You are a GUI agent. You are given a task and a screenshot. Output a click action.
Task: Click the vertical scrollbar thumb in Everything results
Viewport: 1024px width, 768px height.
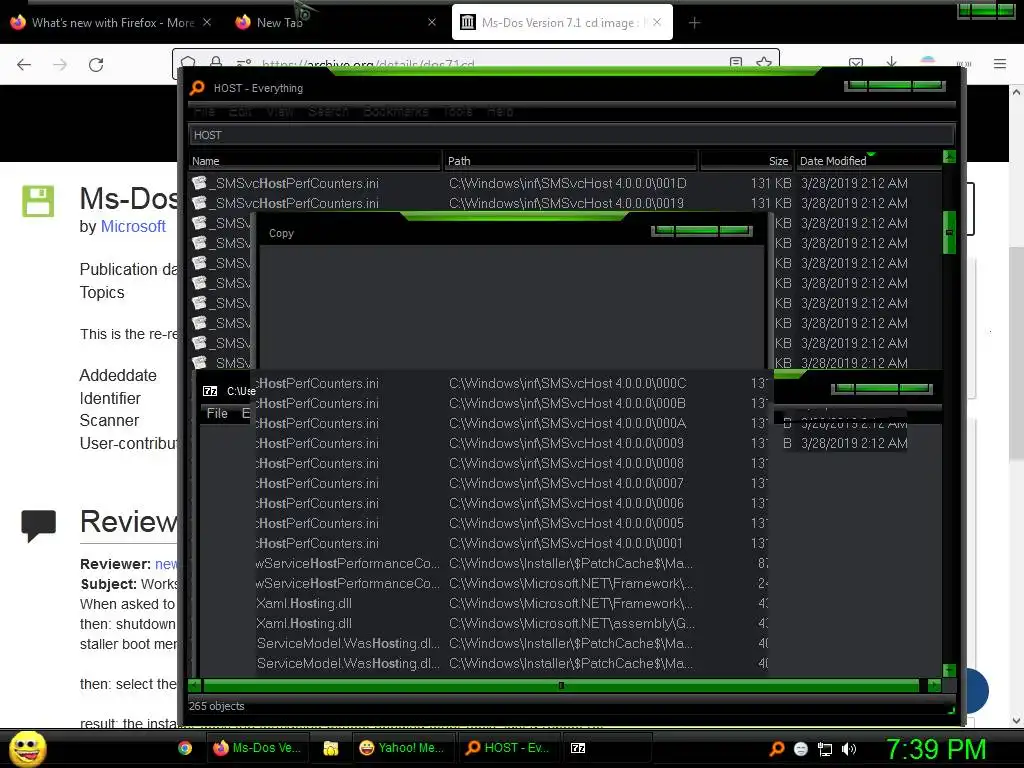point(949,232)
